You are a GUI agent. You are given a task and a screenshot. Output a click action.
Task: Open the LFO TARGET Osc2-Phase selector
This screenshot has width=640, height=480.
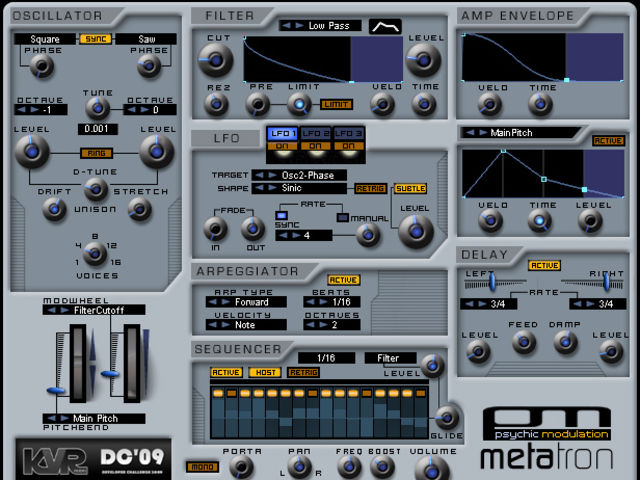[299, 175]
